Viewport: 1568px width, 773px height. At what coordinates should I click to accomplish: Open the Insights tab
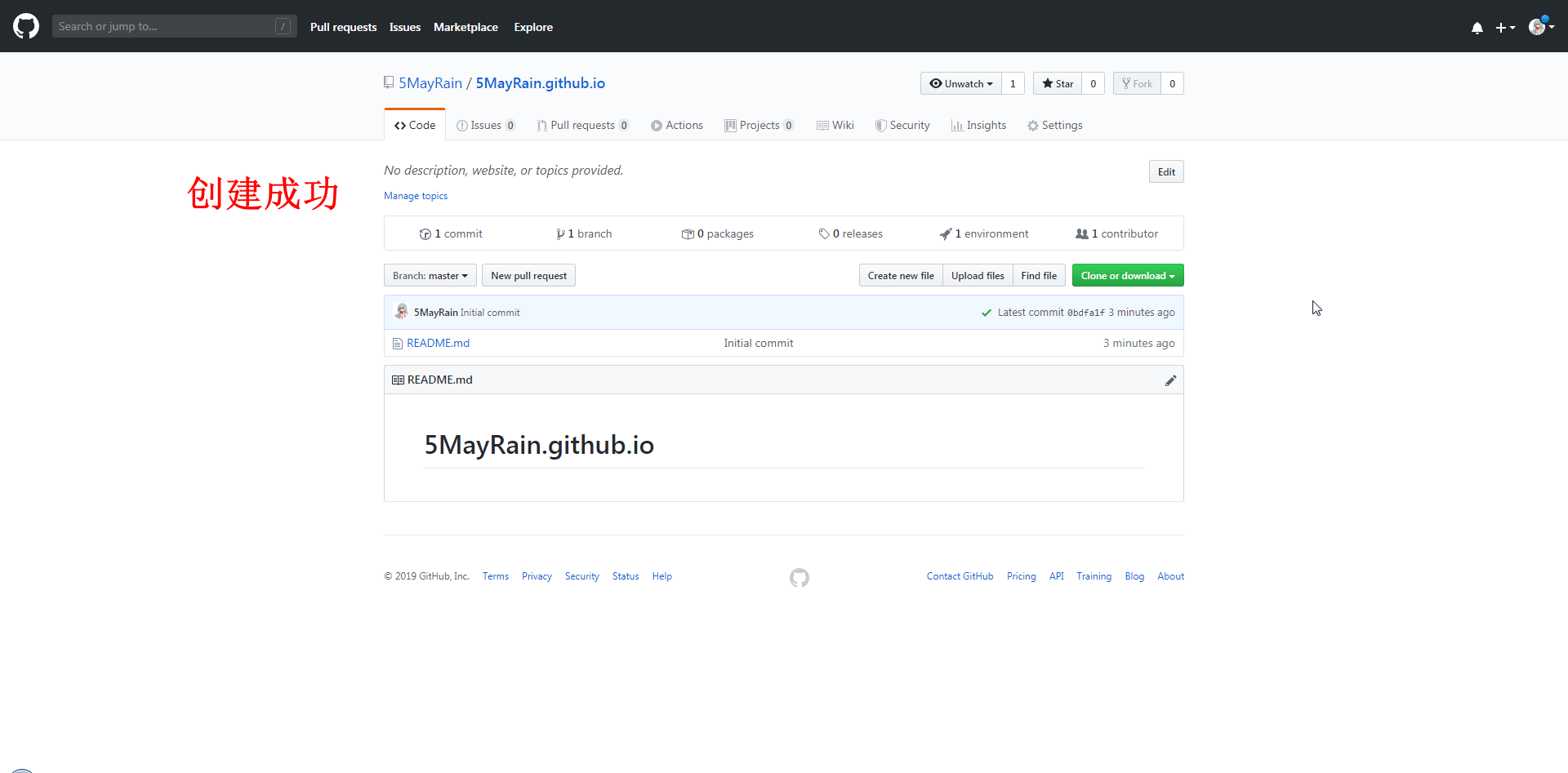(978, 125)
